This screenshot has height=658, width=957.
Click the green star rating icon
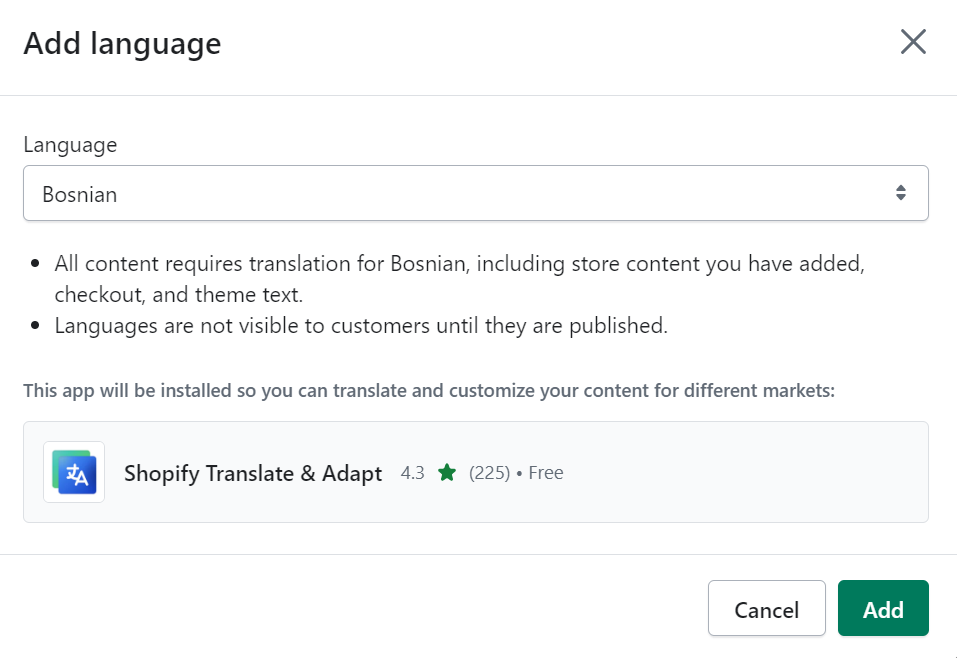(x=446, y=473)
